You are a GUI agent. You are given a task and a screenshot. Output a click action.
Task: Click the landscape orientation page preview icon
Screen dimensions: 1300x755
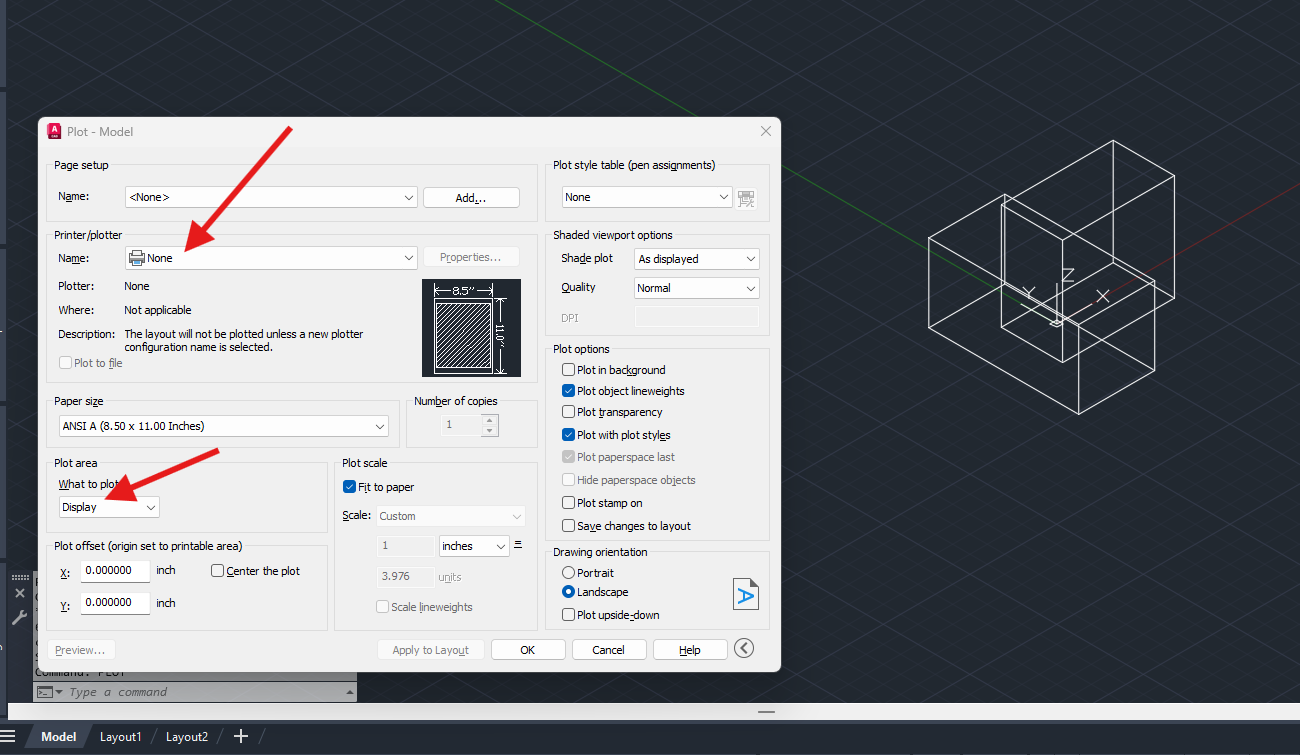[x=746, y=594]
